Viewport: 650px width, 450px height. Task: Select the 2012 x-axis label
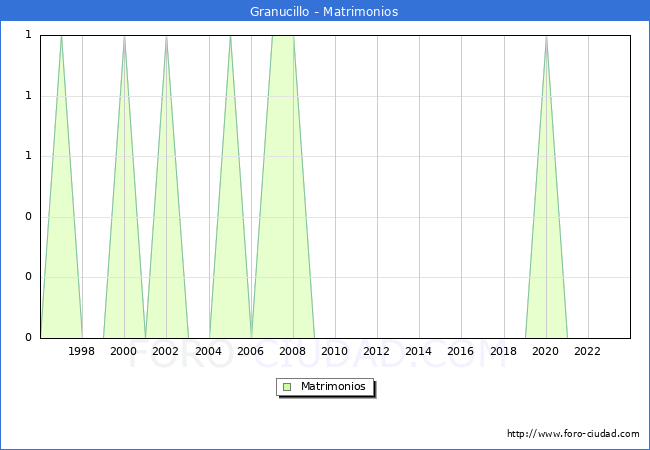(x=376, y=351)
